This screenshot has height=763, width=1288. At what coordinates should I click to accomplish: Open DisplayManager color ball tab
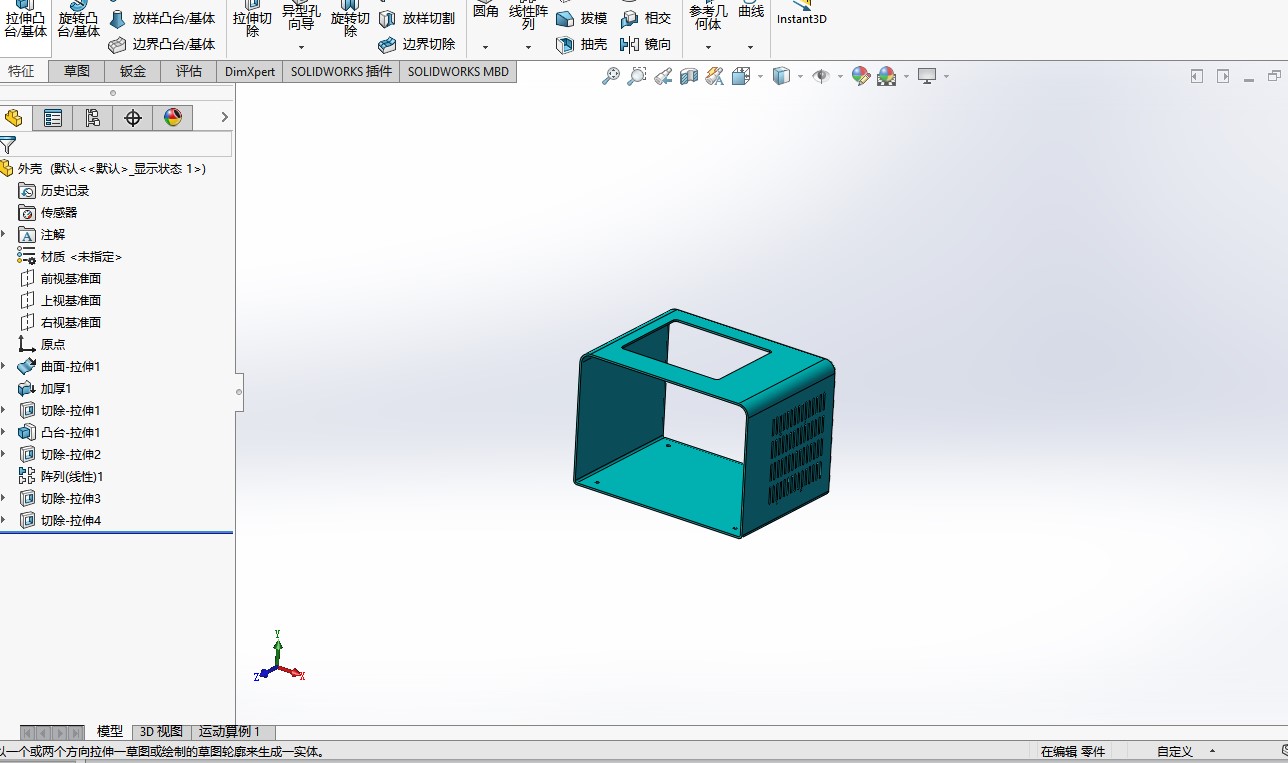pos(173,118)
